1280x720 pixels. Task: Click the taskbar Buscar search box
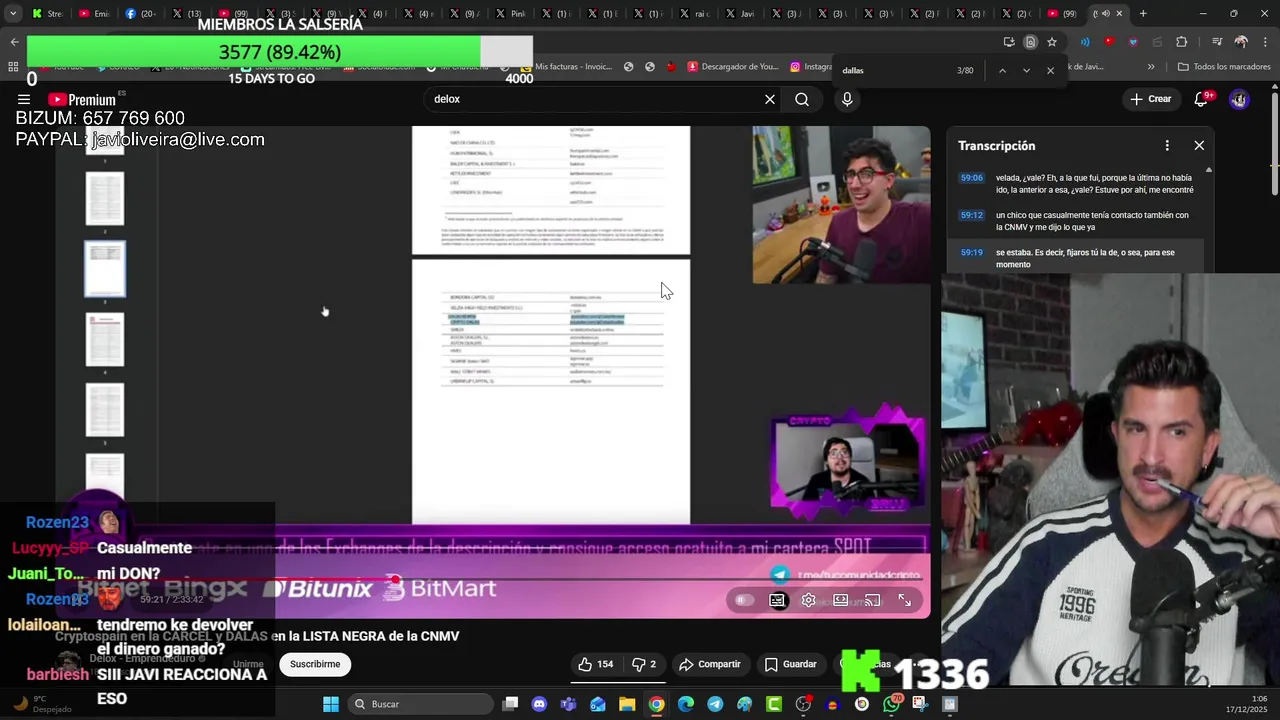(x=420, y=704)
